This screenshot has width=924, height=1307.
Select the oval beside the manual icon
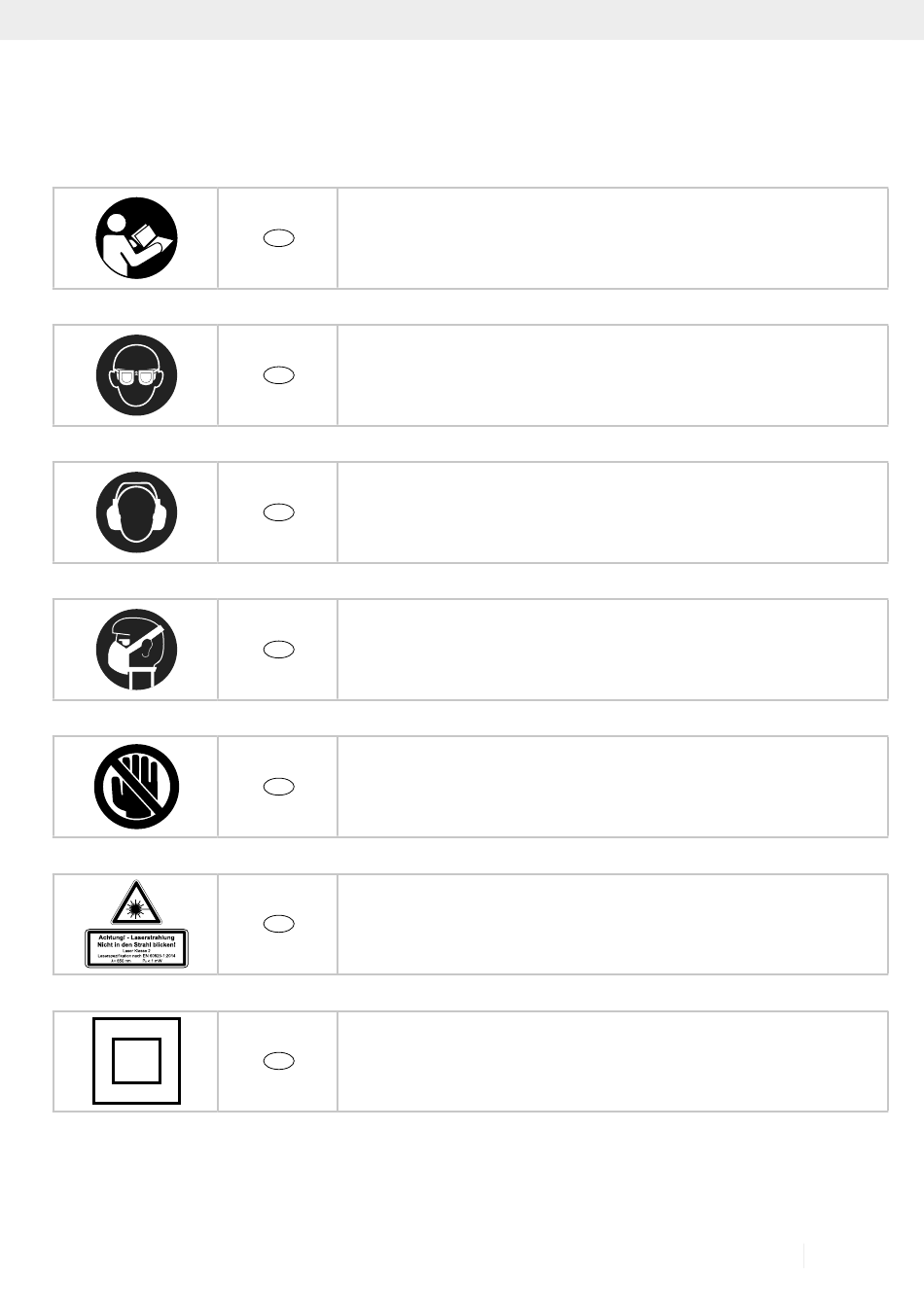pyautogui.click(x=278, y=238)
